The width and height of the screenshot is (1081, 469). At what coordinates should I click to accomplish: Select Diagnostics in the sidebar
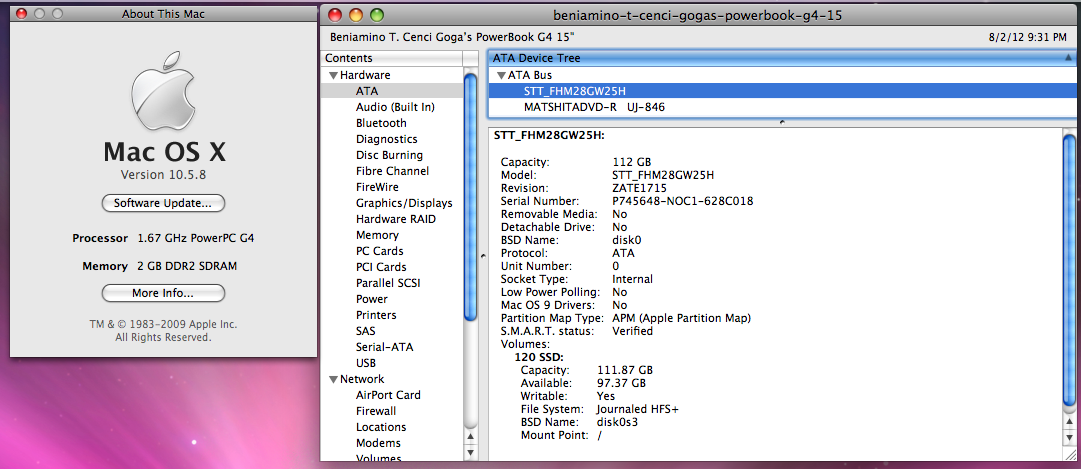click(x=386, y=139)
